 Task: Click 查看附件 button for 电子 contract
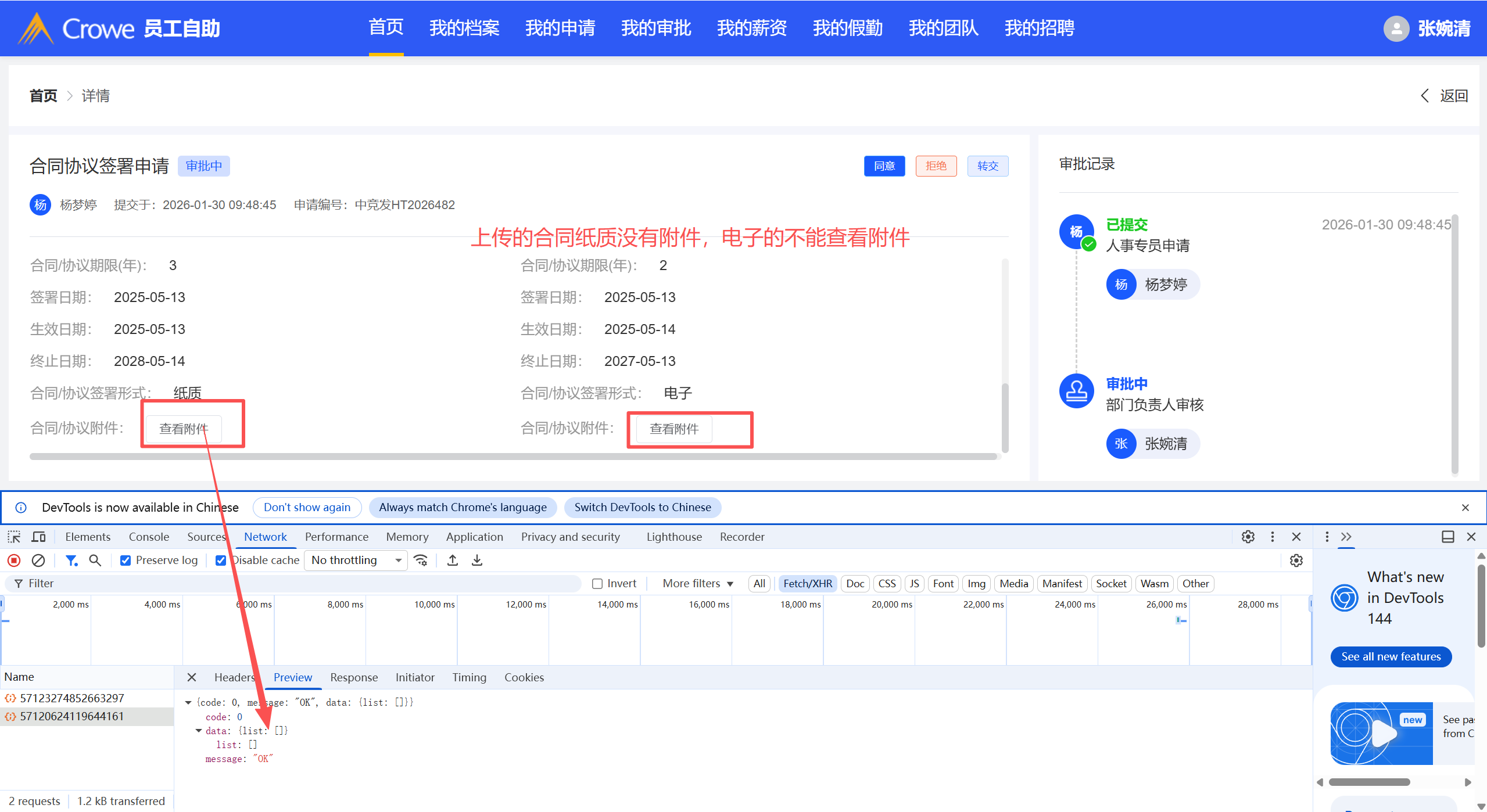(673, 429)
